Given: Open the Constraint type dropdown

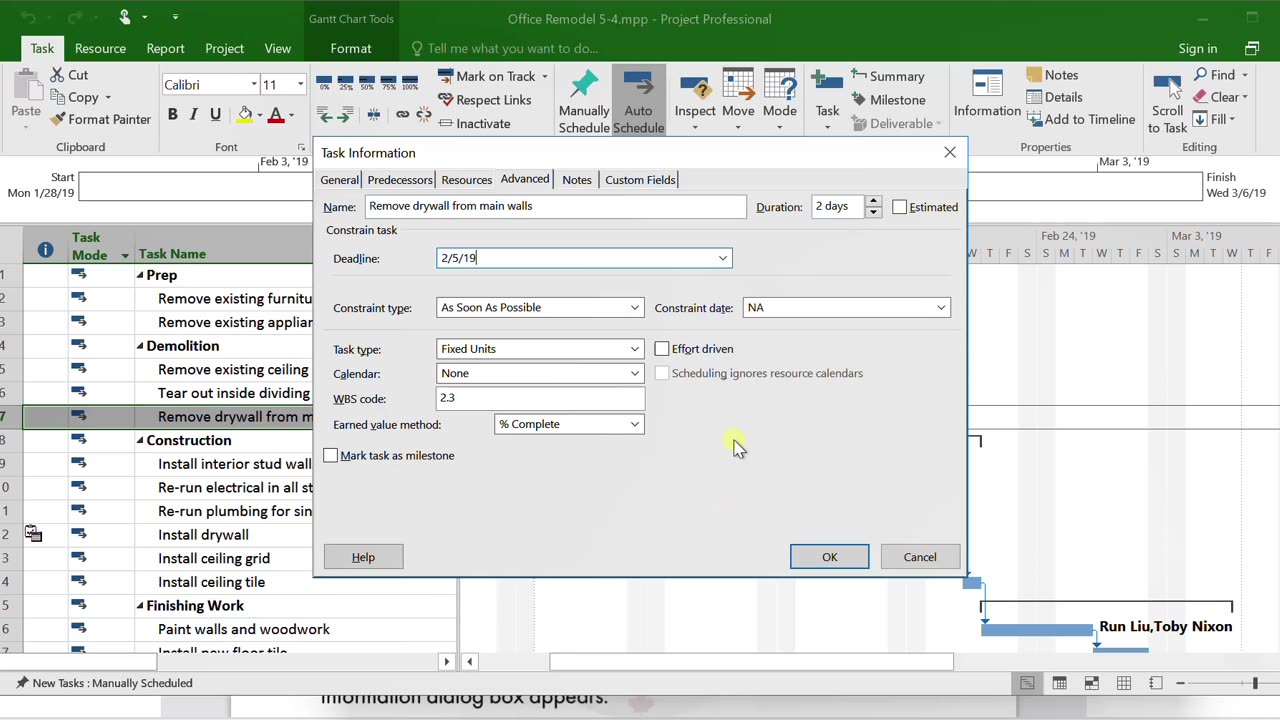Looking at the screenshot, I should [634, 308].
